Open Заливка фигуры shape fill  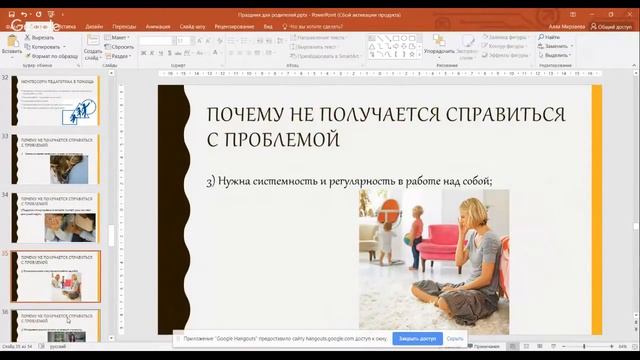tap(505, 37)
